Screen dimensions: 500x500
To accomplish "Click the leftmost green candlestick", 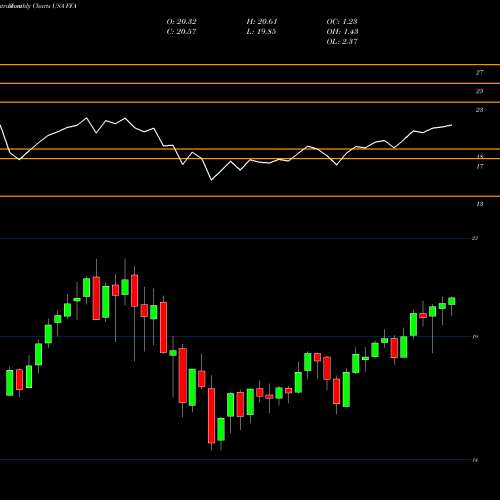I will 10,383.
